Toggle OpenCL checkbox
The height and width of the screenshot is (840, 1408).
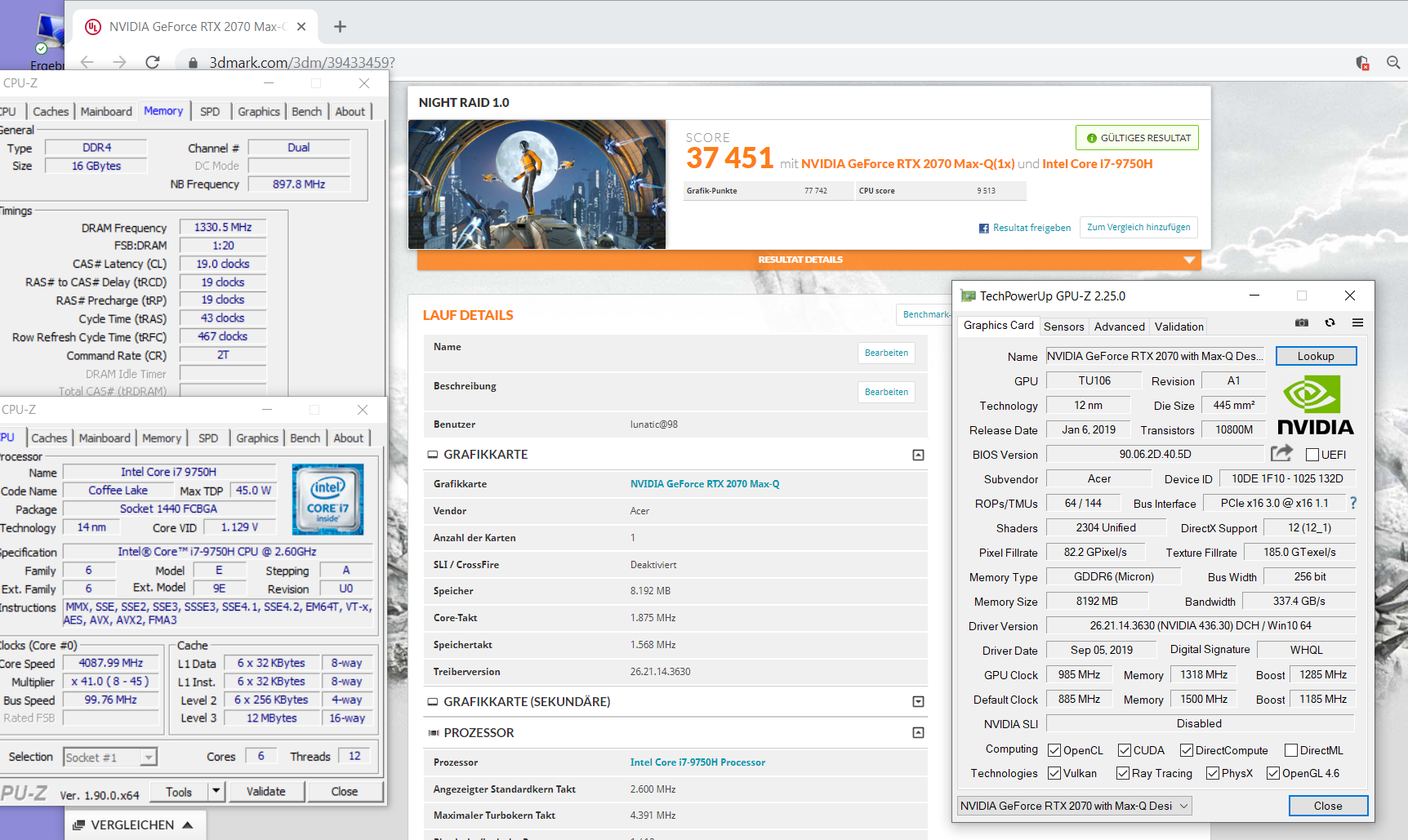(1054, 750)
